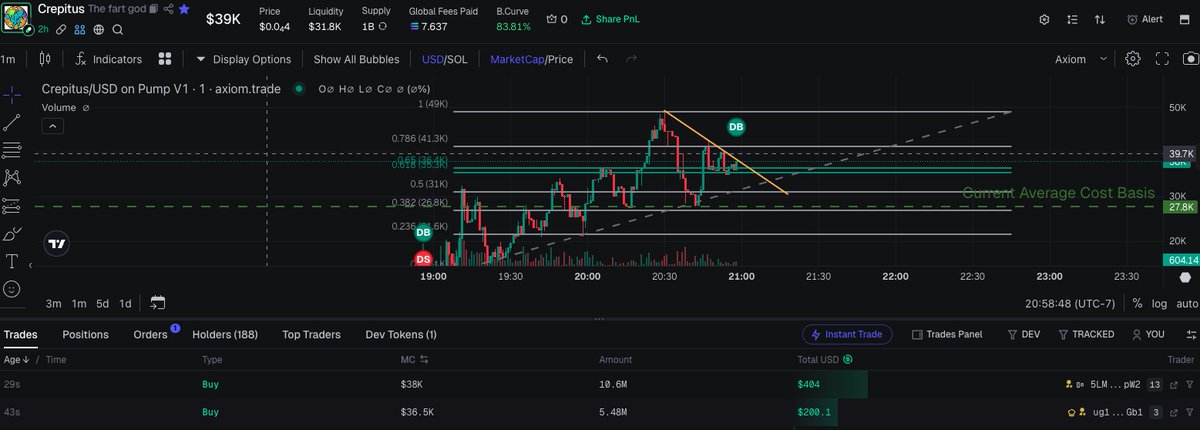Image resolution: width=1200 pixels, height=430 pixels.
Task: Open the header settings hexagon icon
Action: [x=1044, y=19]
